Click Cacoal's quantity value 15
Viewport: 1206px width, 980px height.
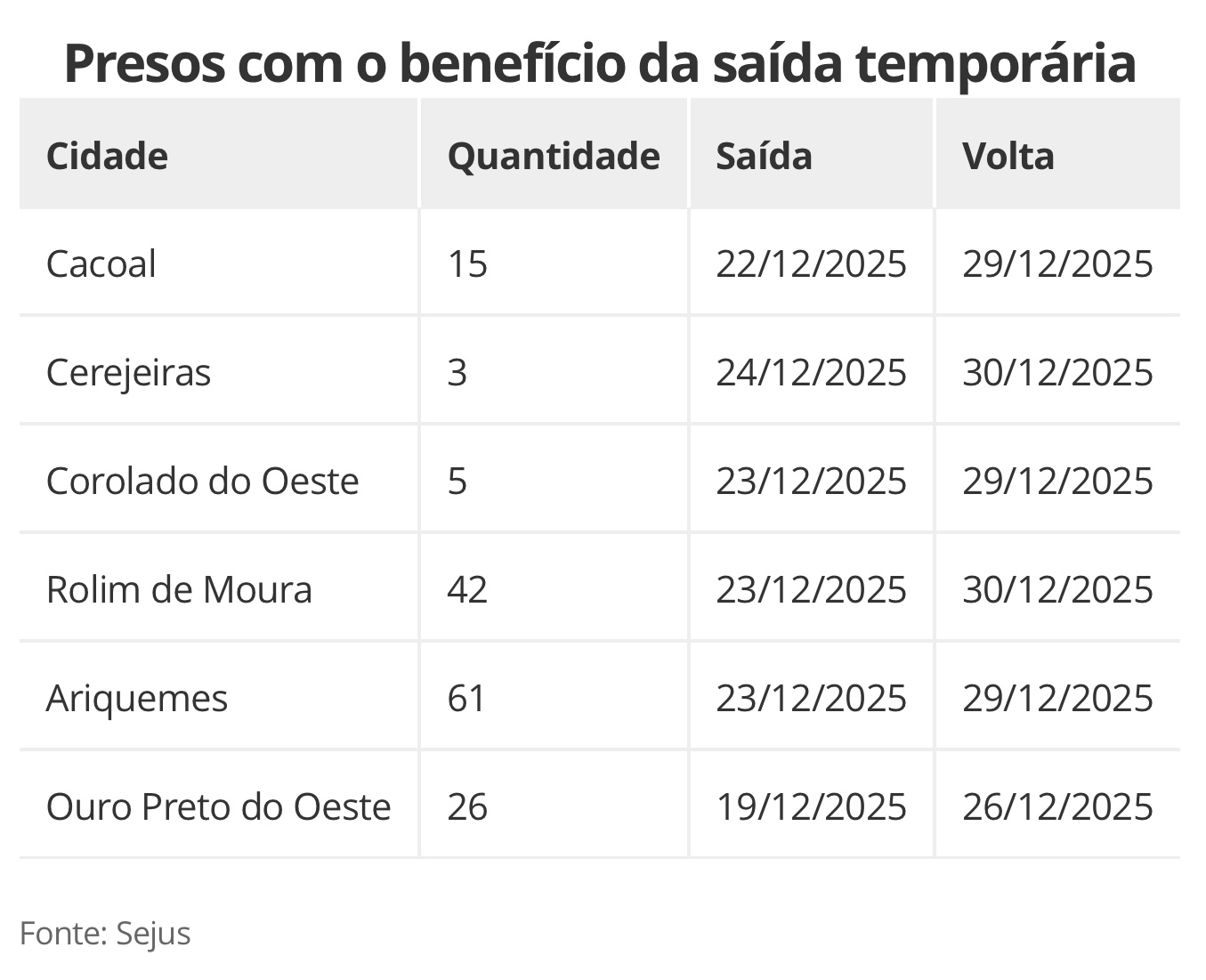(x=467, y=264)
